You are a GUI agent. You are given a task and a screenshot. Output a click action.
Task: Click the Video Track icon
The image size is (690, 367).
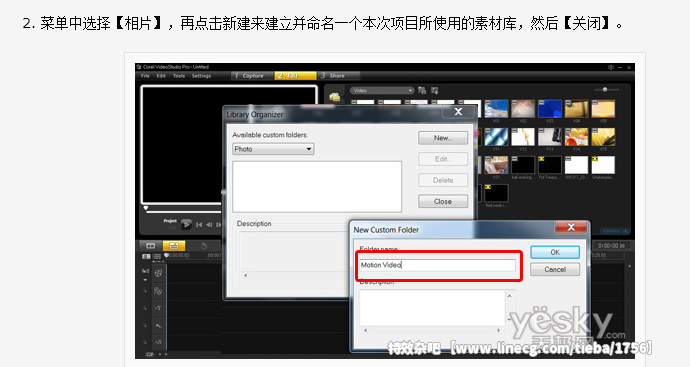(158, 273)
